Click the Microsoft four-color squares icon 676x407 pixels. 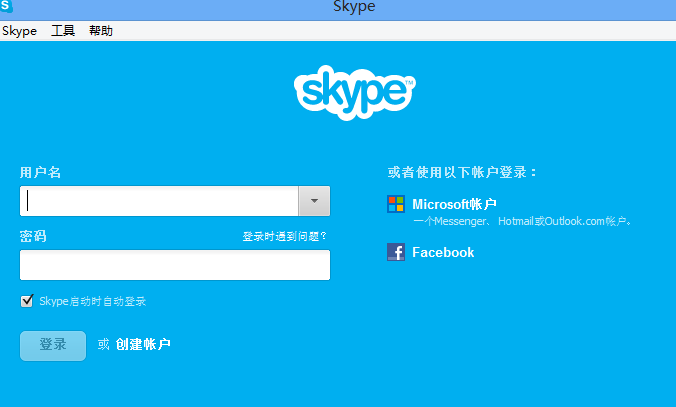(396, 204)
